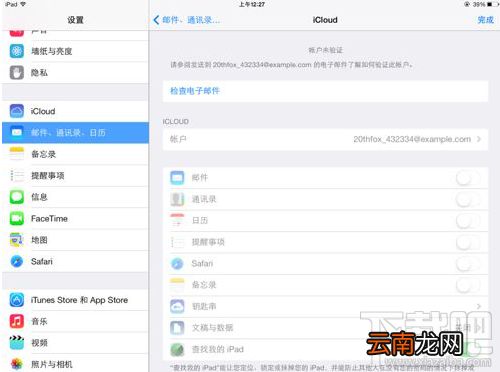Toggle the 备忘录 (Notes) iCloud switch
The image size is (500, 372).
[x=468, y=285]
